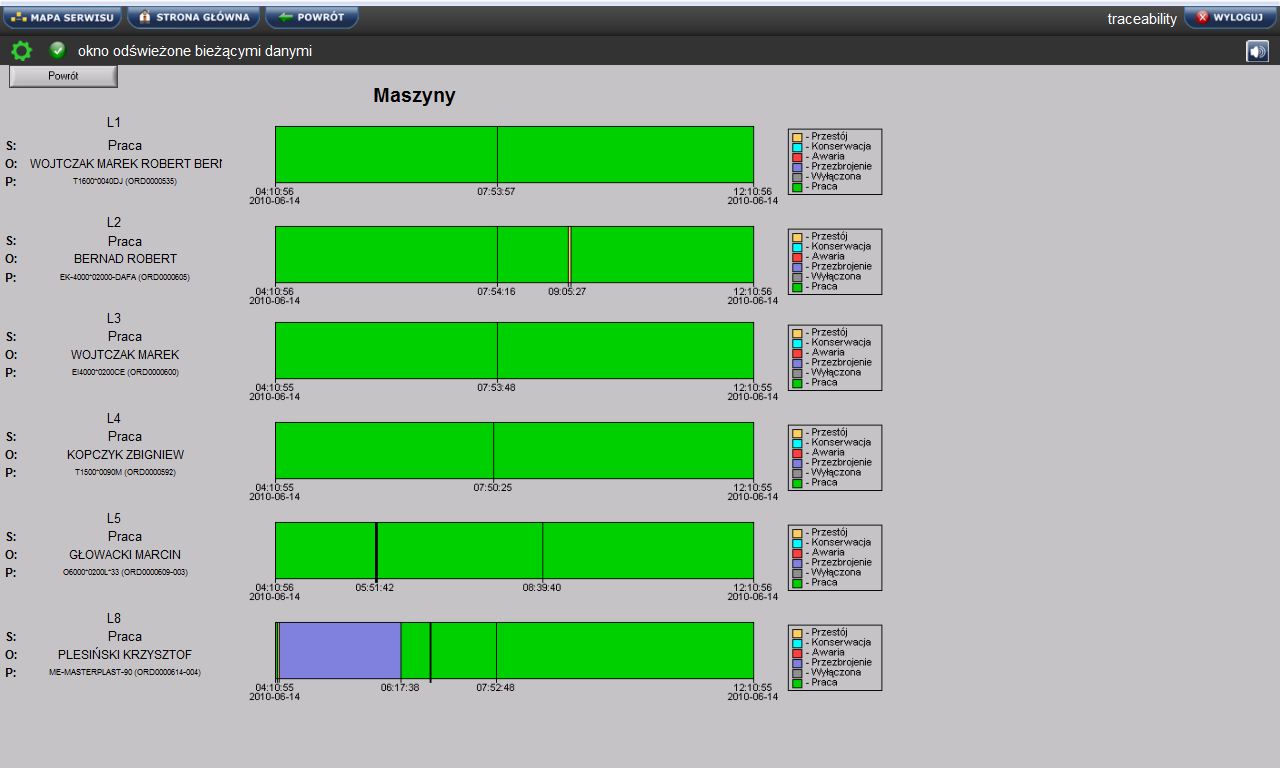The width and height of the screenshot is (1280, 768).
Task: Select the L1 machine label
Action: [114, 122]
